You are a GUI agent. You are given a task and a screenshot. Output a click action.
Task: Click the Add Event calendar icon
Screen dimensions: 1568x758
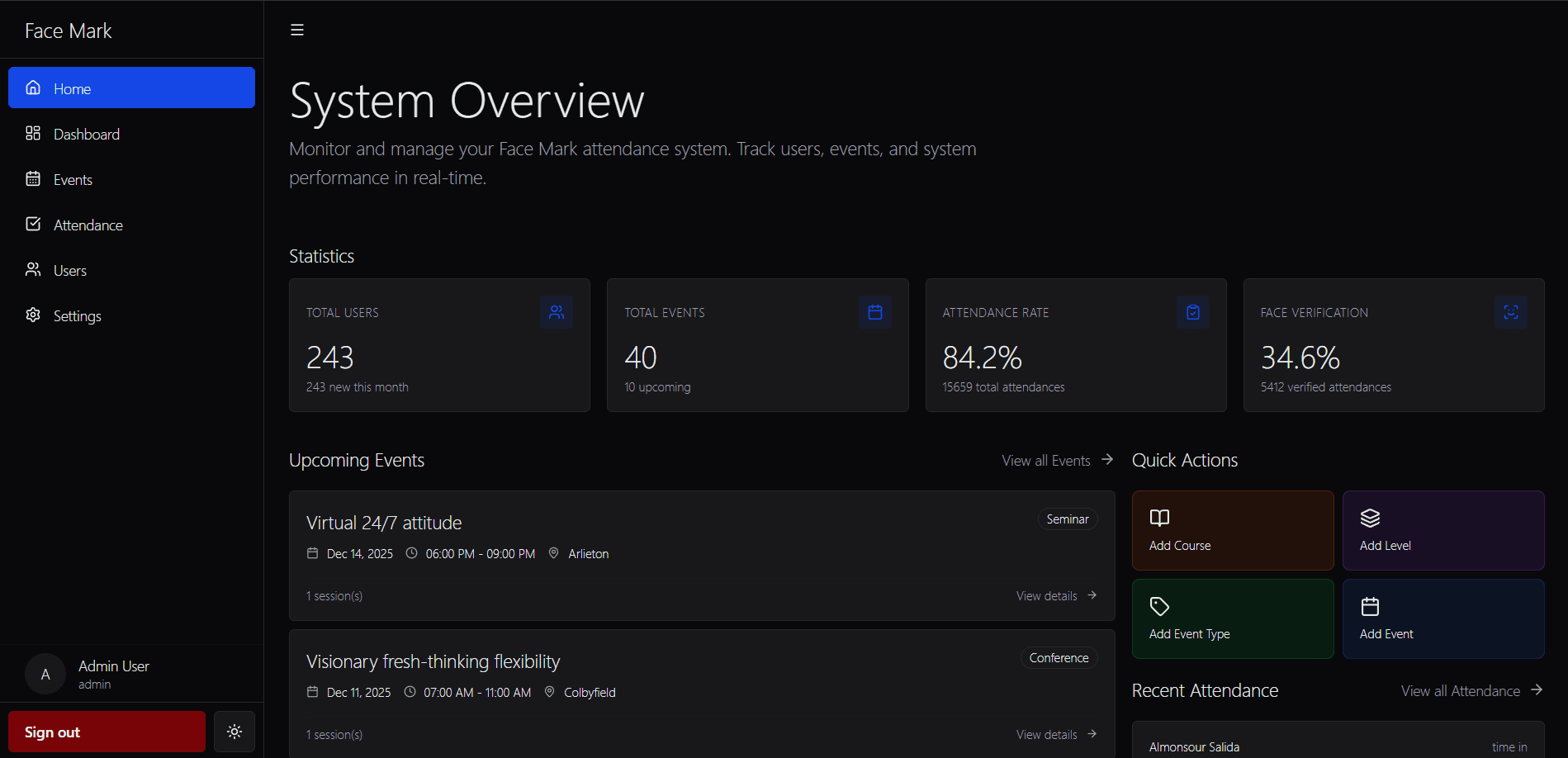[1370, 607]
